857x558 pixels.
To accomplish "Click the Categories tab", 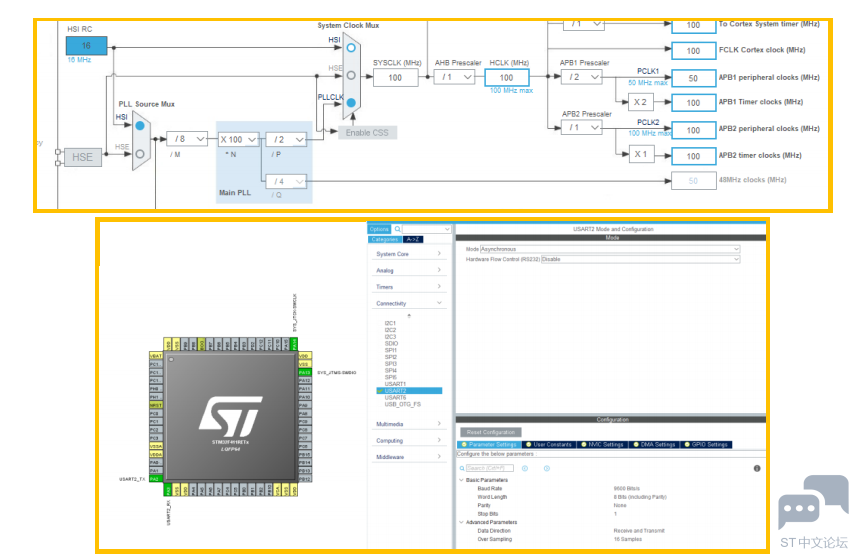I will coord(385,239).
